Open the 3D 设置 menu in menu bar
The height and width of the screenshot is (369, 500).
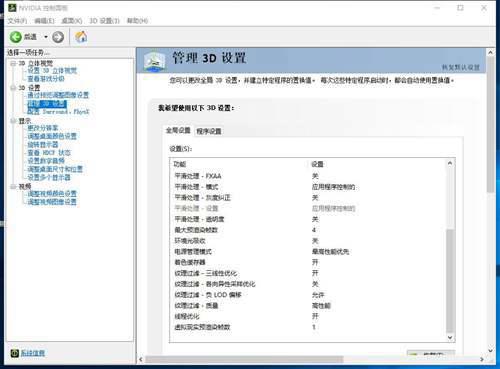[104, 21]
